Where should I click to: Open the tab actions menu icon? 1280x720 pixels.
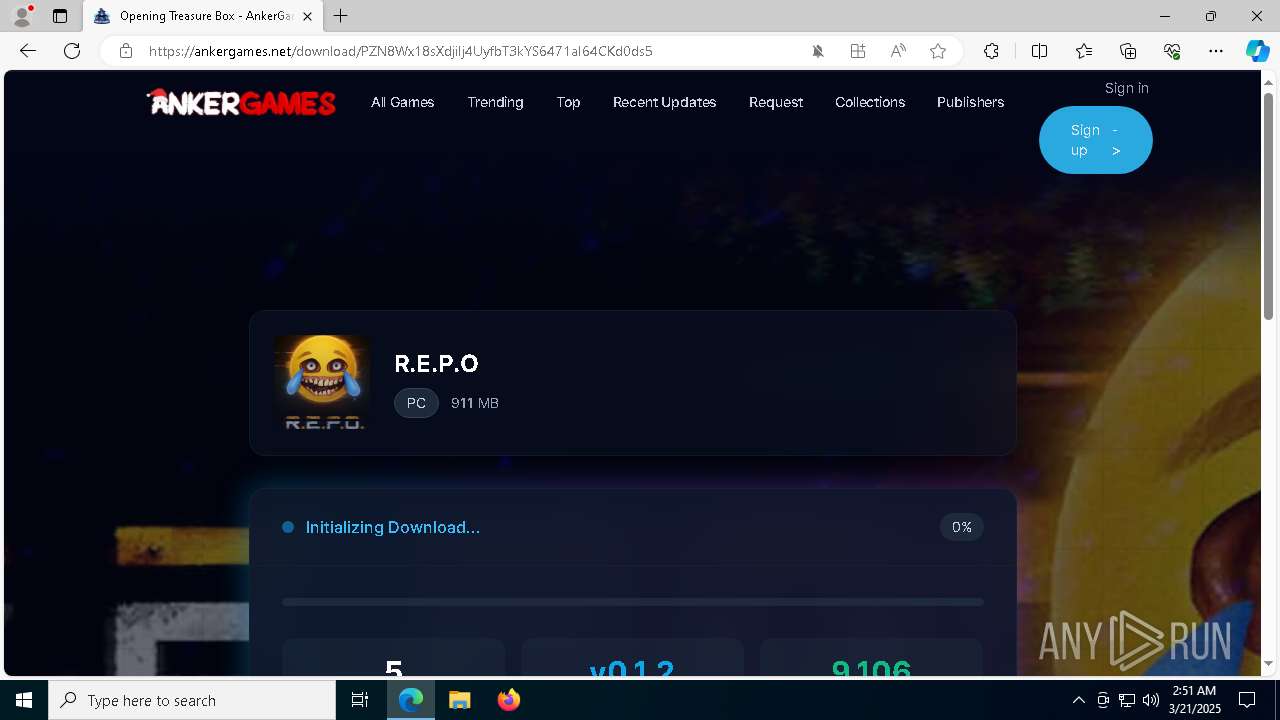(60, 16)
